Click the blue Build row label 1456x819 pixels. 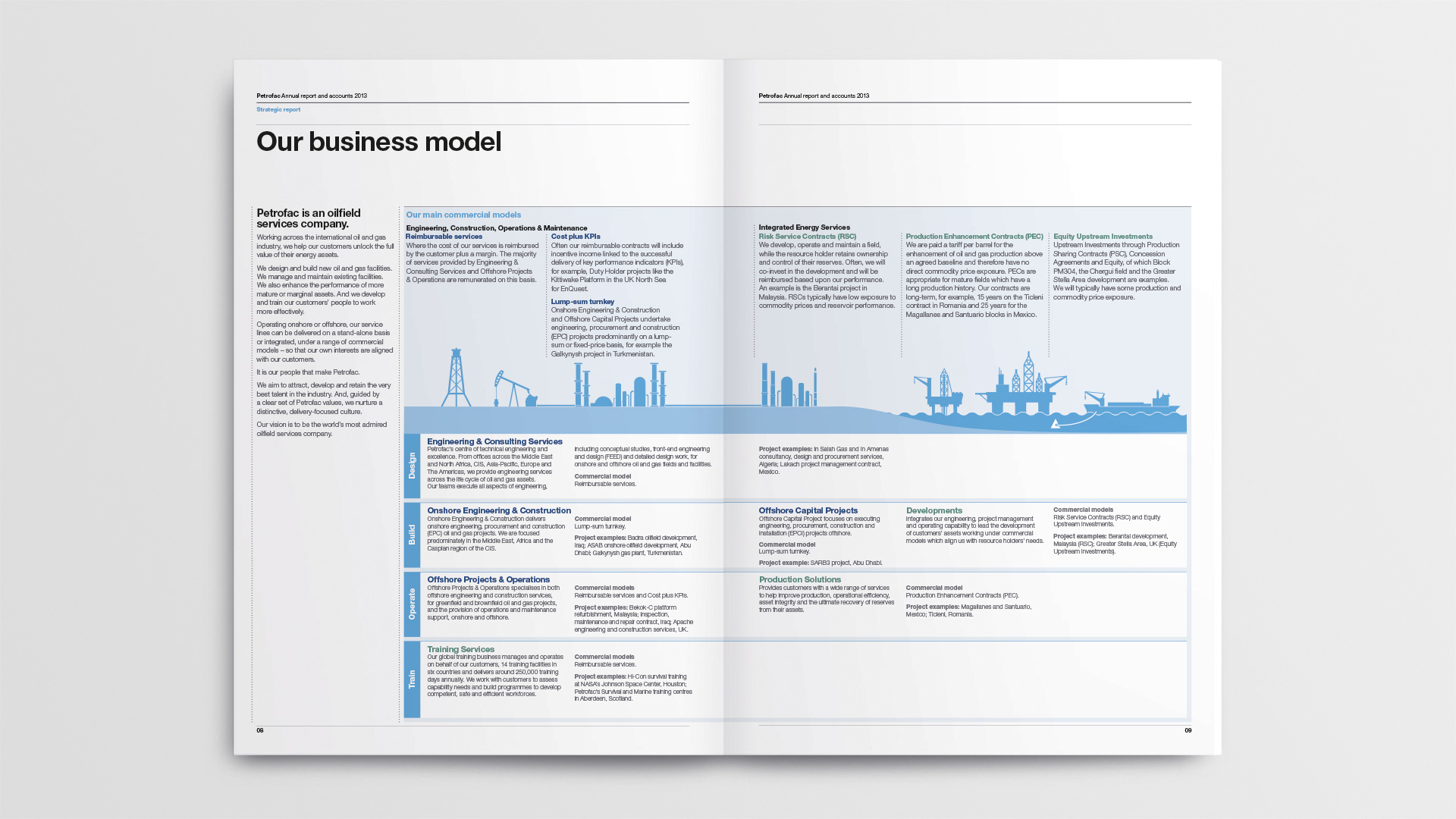point(412,535)
